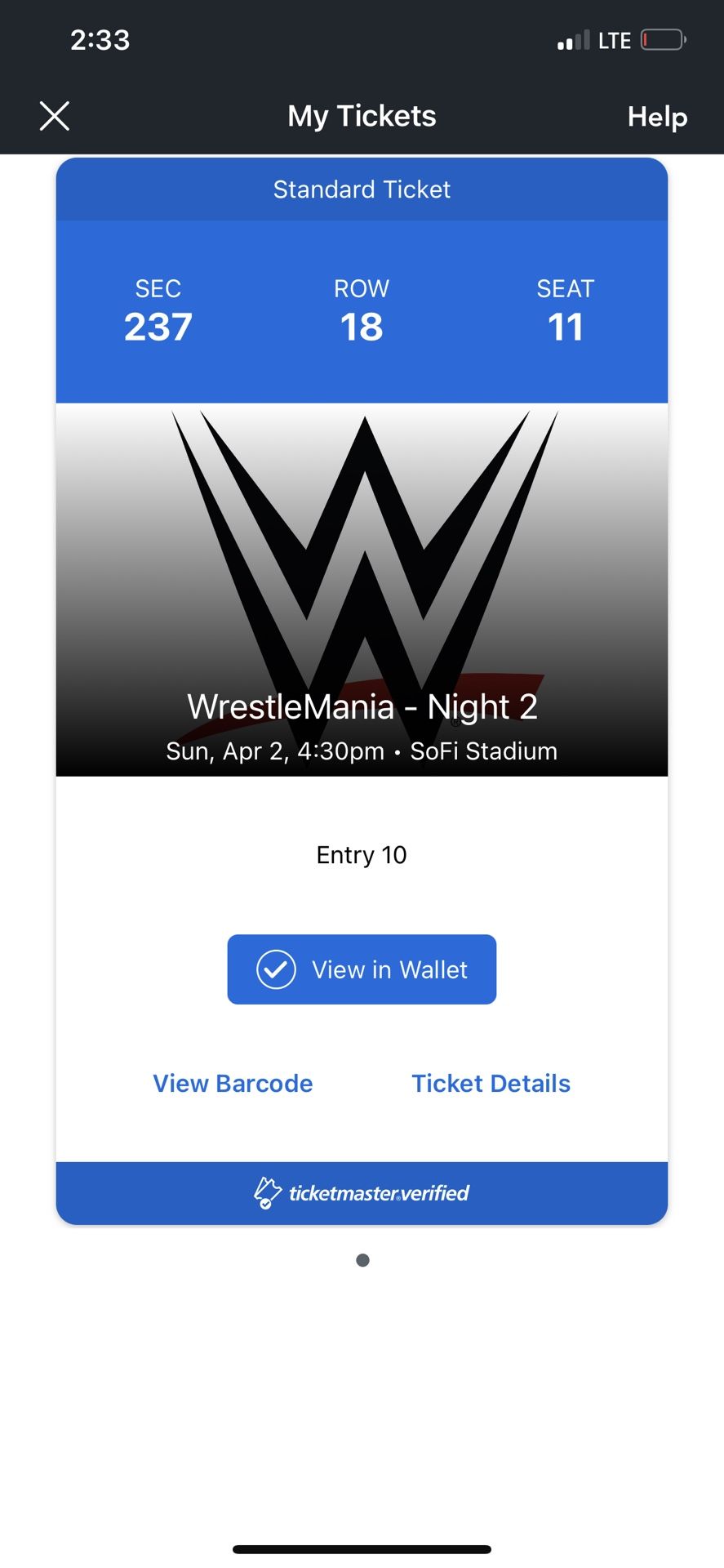This screenshot has width=724, height=1568.
Task: Tap the 2:33 clock in status bar
Action: pyautogui.click(x=100, y=40)
